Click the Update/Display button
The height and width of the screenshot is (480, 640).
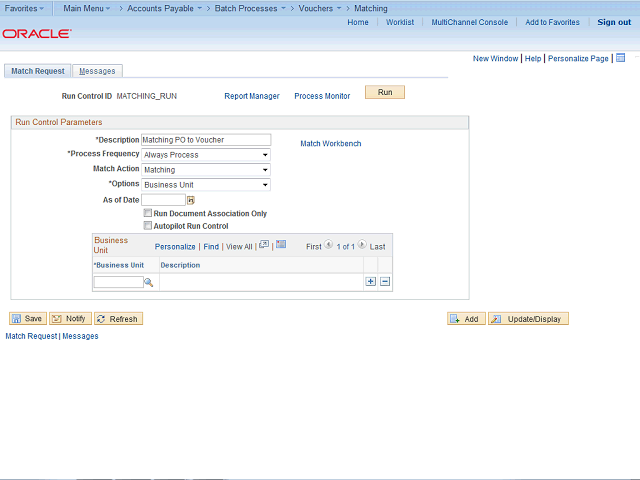[528, 319]
